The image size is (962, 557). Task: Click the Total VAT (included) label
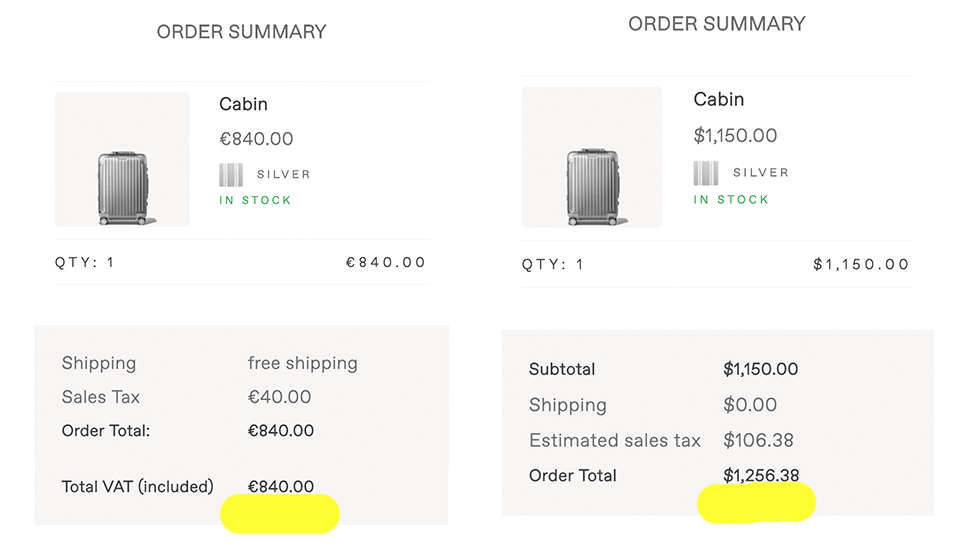(x=137, y=486)
